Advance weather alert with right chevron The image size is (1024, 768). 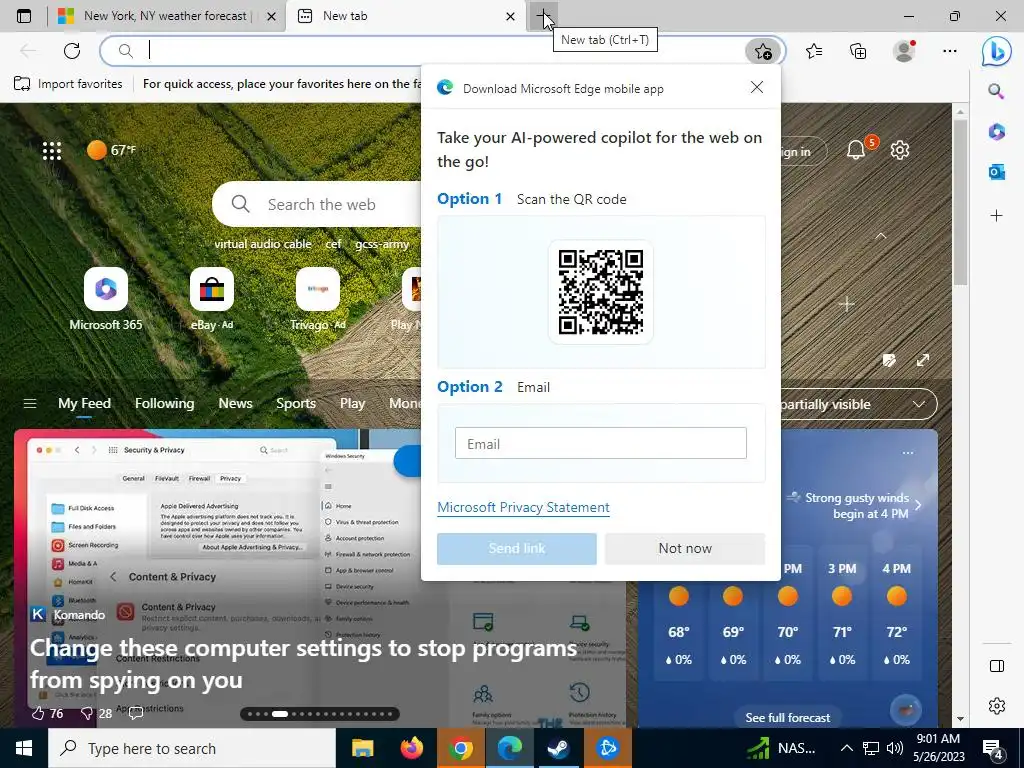pos(918,505)
